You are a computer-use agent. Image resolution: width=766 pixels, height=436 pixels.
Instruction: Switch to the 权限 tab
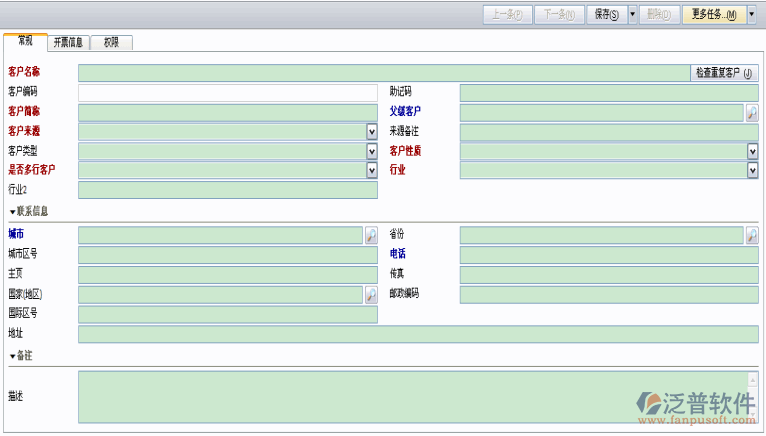point(111,42)
